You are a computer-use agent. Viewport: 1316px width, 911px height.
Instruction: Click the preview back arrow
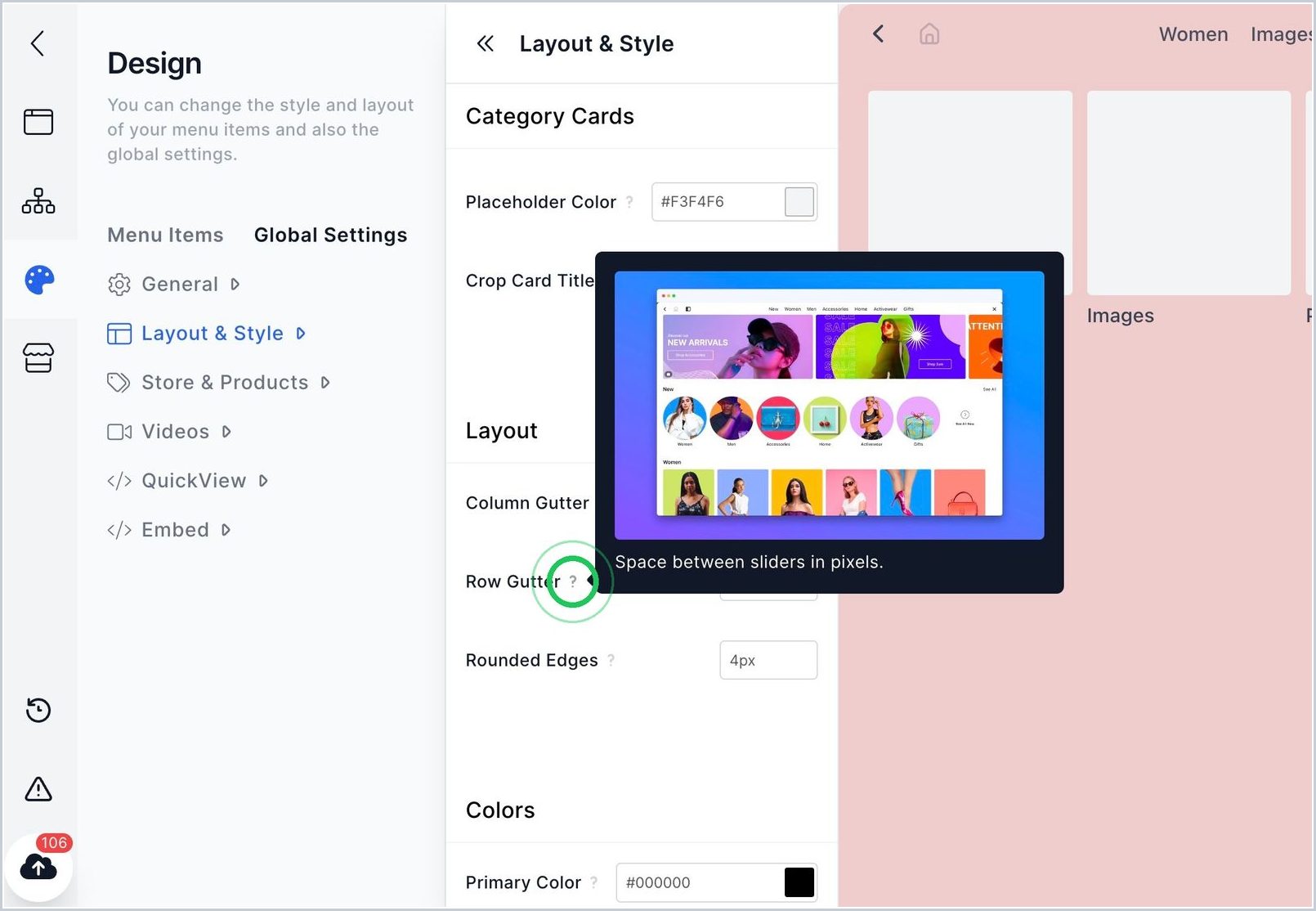pyautogui.click(x=879, y=34)
